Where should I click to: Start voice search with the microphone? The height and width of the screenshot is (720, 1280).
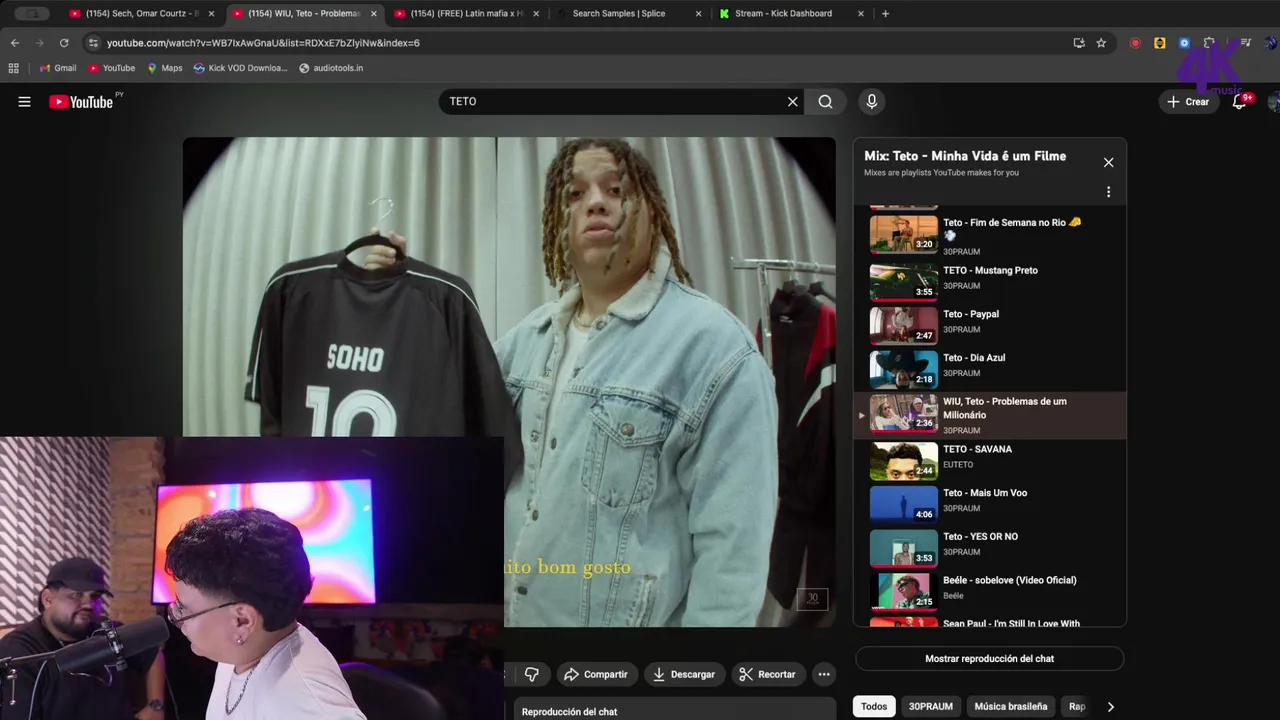(x=871, y=101)
